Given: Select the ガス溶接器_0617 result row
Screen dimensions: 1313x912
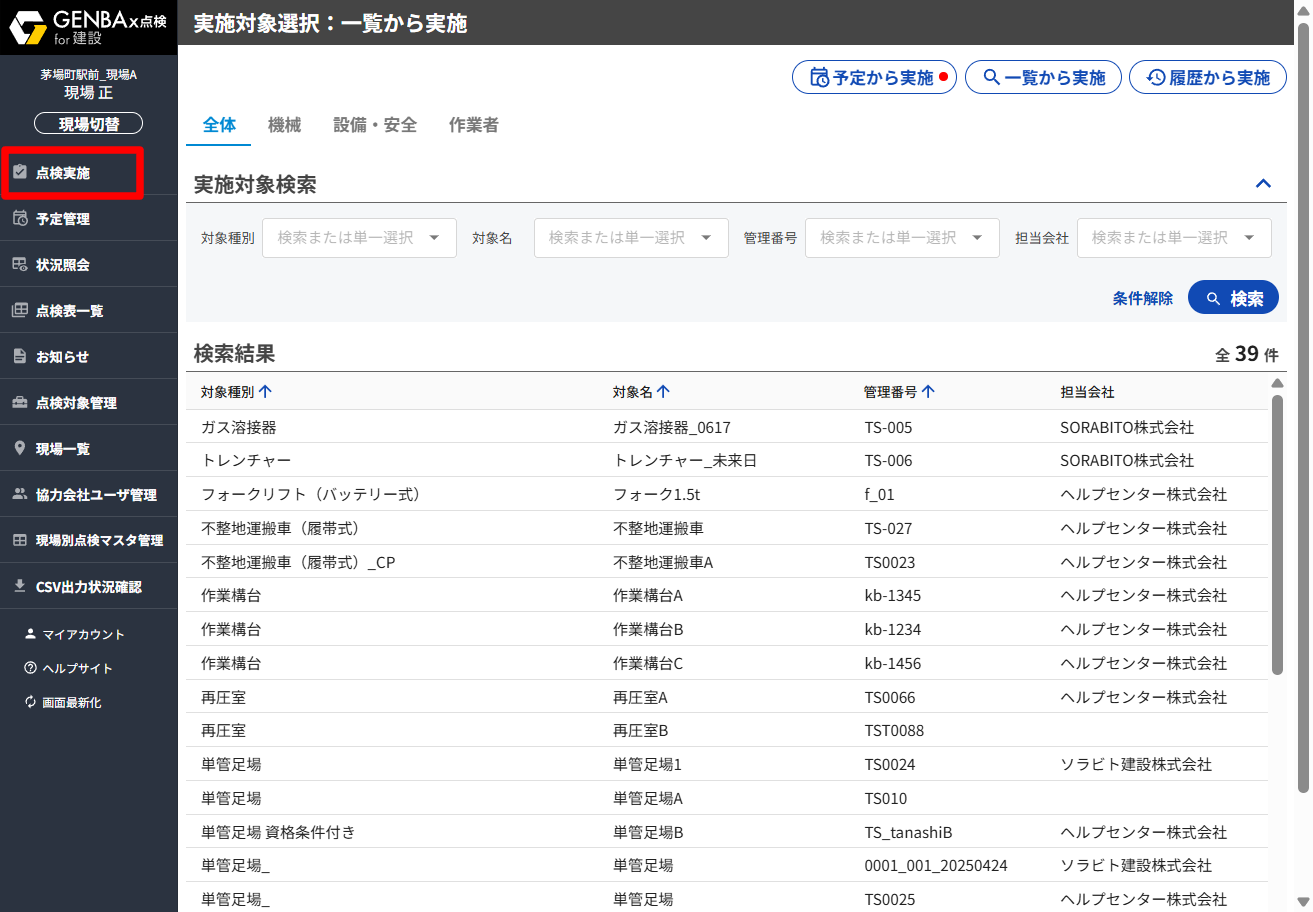Looking at the screenshot, I should pos(671,428).
